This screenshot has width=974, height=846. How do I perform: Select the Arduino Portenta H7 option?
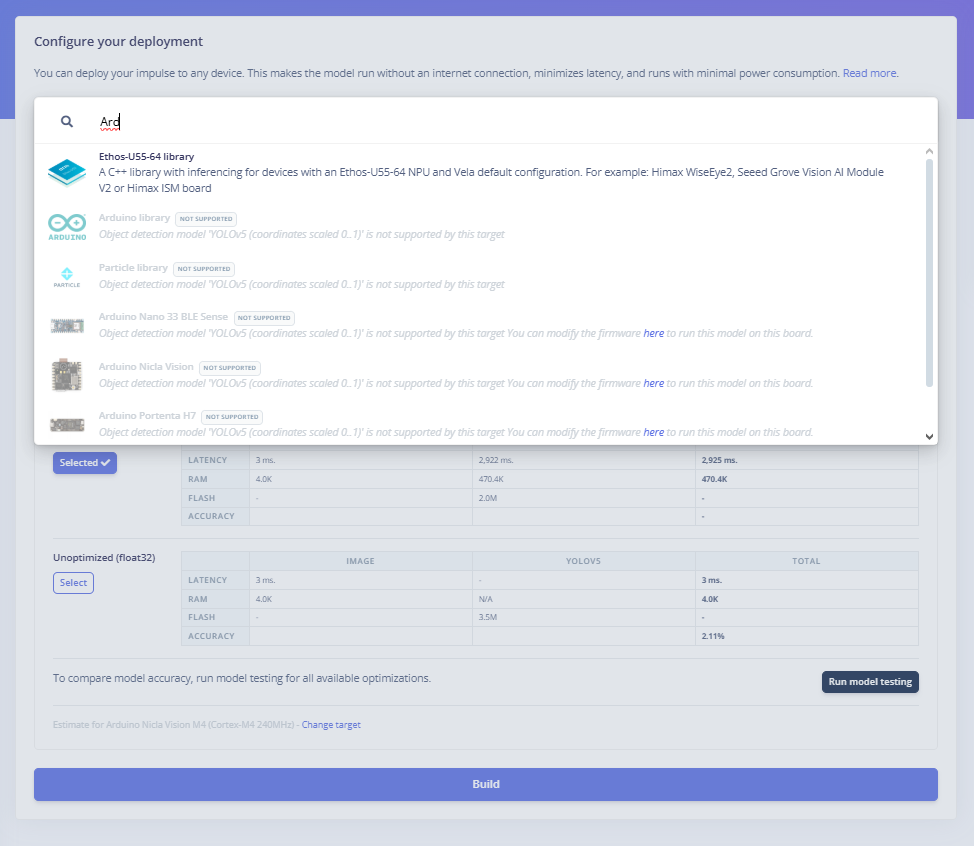pyautogui.click(x=480, y=424)
